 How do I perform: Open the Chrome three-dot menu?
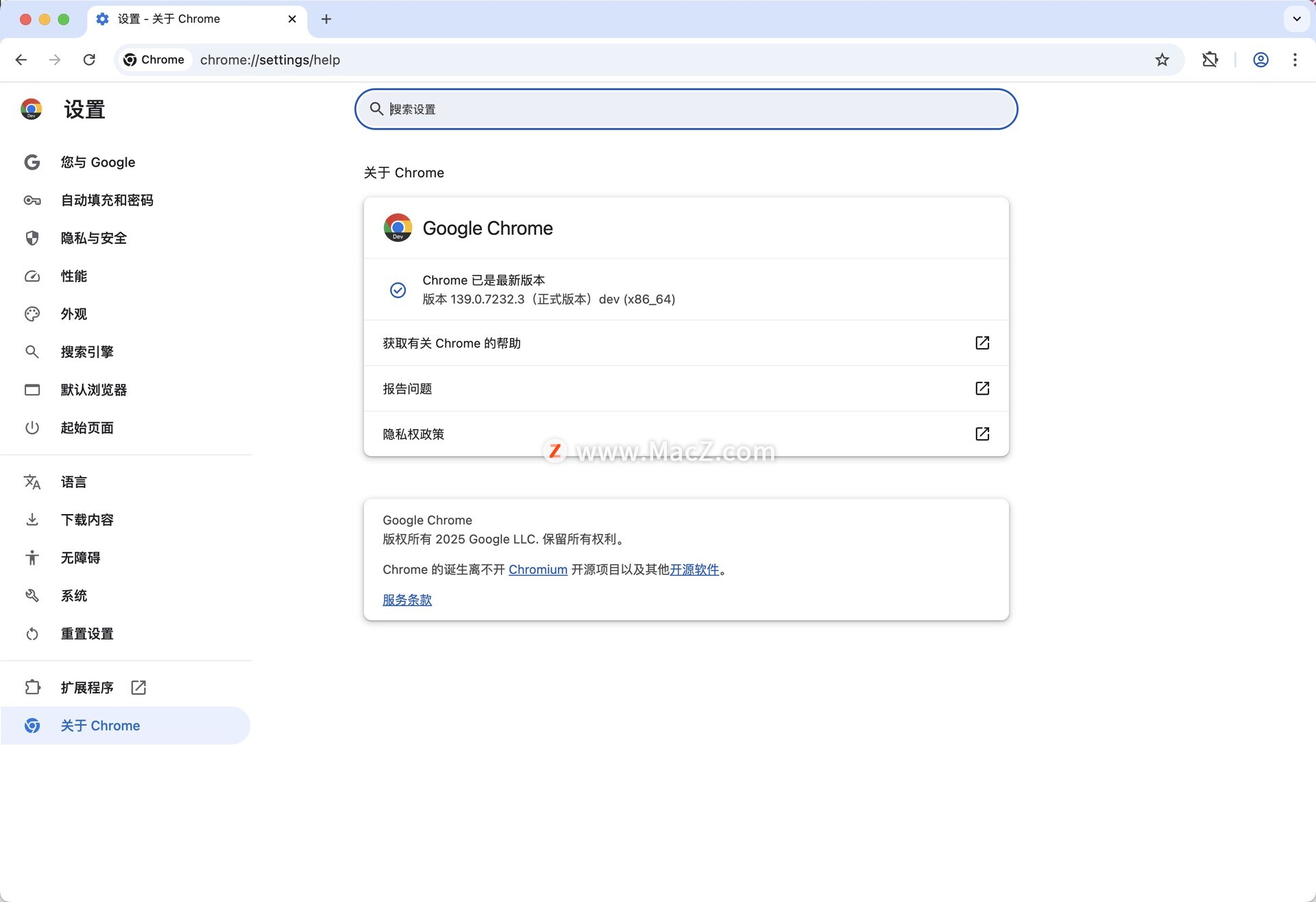(1295, 60)
